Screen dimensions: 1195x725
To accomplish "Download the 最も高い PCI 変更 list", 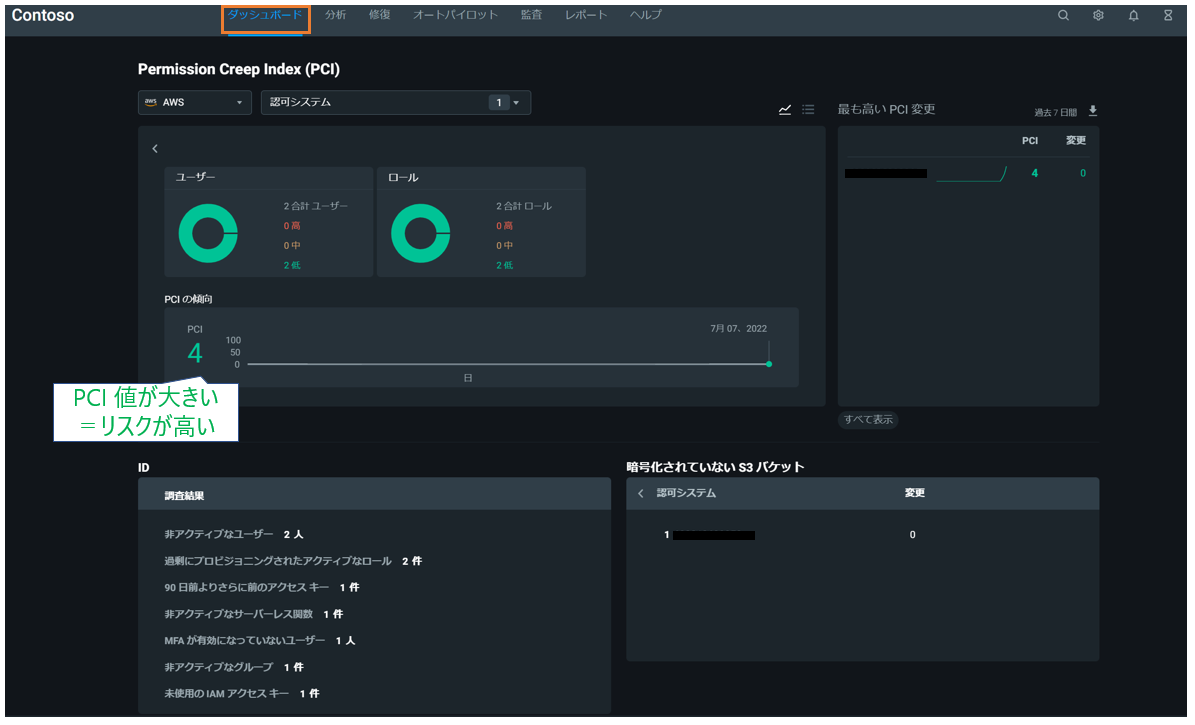I will coord(1093,111).
